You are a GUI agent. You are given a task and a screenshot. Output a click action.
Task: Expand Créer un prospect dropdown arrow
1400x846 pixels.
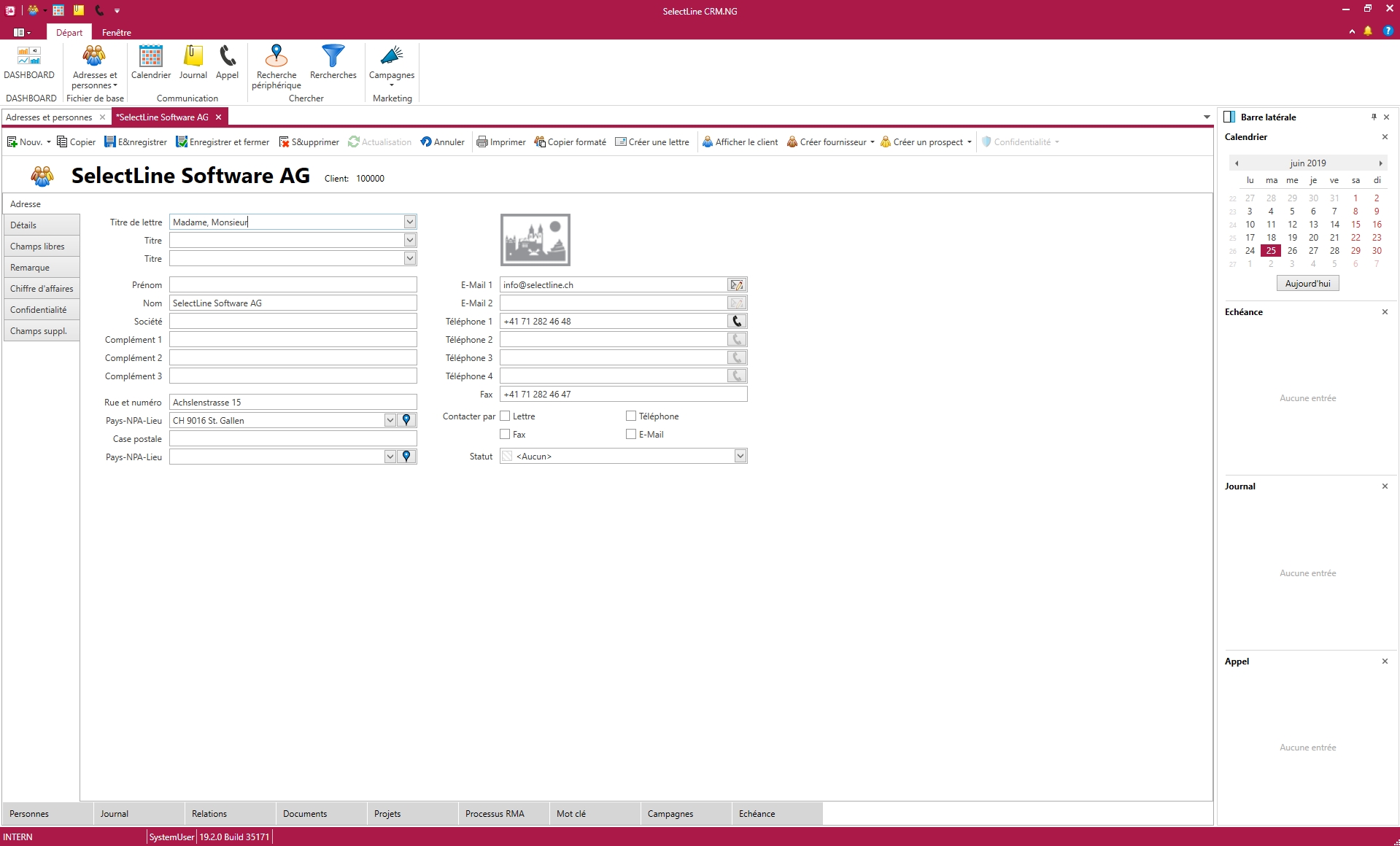point(970,142)
